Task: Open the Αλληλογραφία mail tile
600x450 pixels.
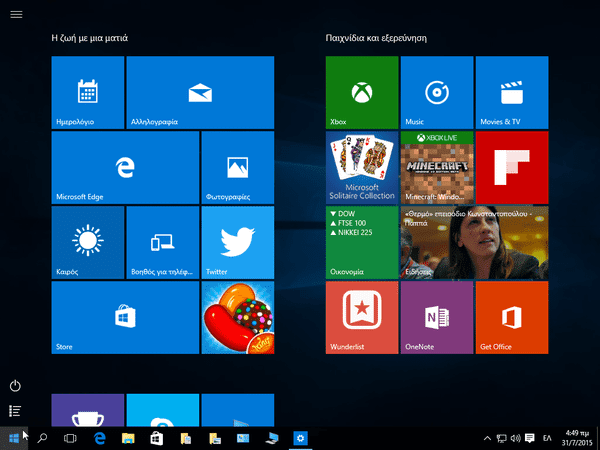Action: pos(200,92)
